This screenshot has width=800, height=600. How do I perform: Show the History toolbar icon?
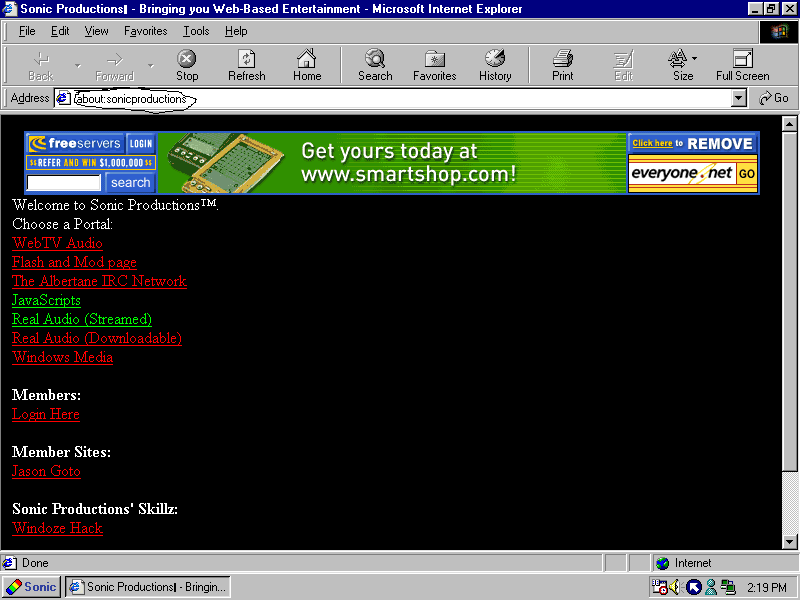point(495,65)
